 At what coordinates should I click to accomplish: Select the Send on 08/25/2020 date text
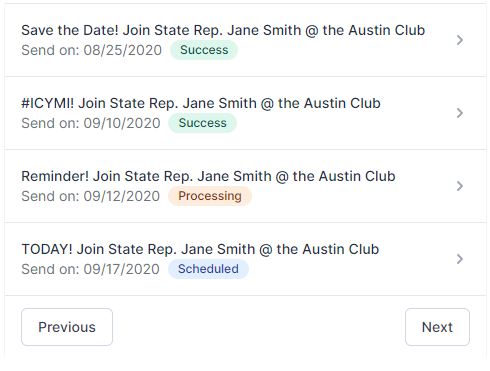pos(92,50)
